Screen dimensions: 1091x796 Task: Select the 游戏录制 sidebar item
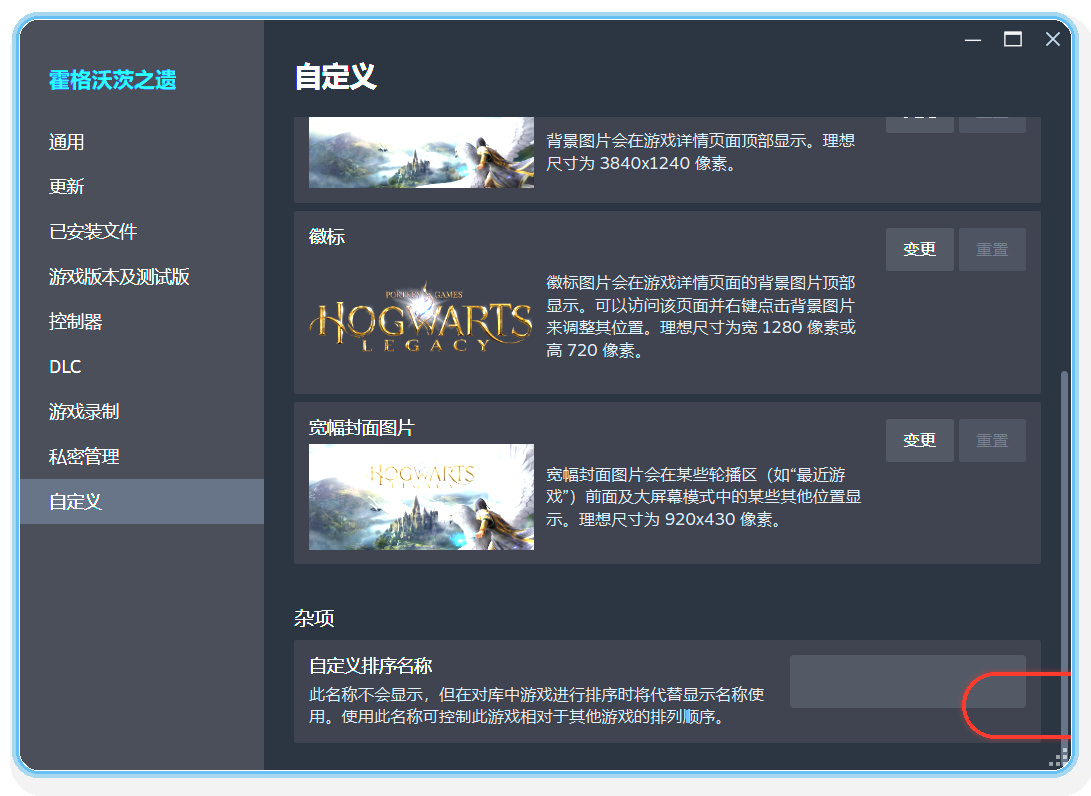142,412
